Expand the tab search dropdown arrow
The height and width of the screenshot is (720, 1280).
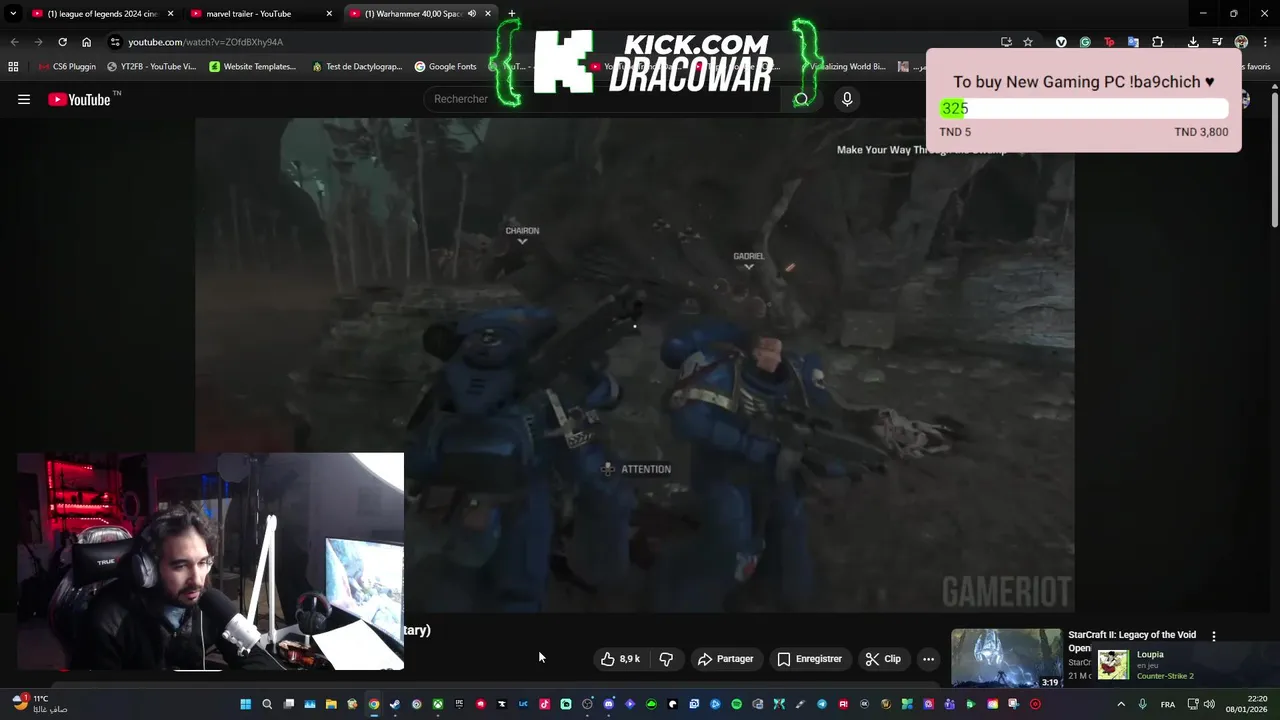coord(13,14)
